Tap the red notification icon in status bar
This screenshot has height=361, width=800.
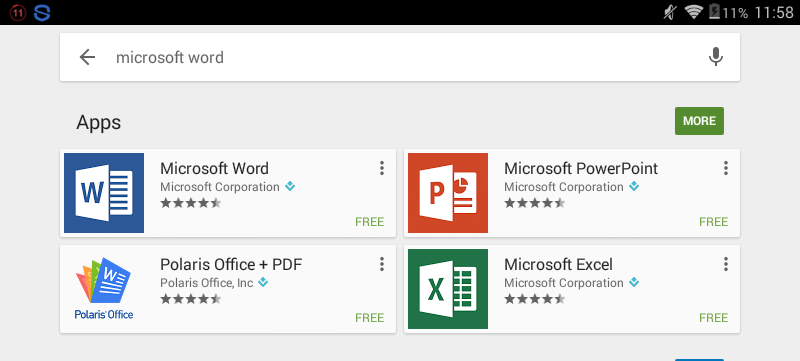click(x=18, y=13)
